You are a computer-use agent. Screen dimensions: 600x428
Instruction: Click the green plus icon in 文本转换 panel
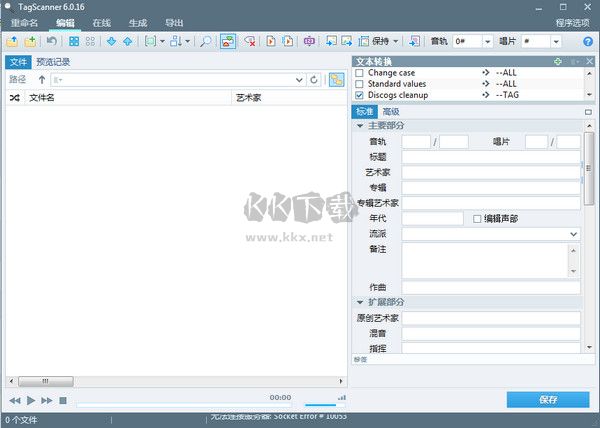pos(558,62)
